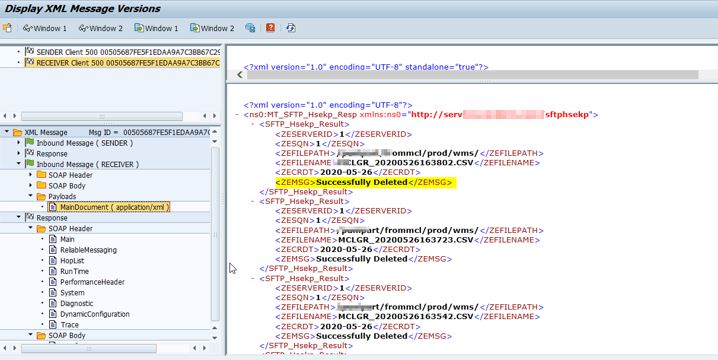This screenshot has height=360, width=718.
Task: Open the RunTime header entry
Action: [x=75, y=271]
